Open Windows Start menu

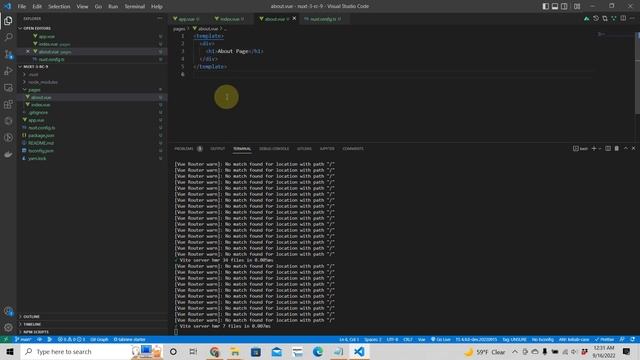click(x=10, y=351)
